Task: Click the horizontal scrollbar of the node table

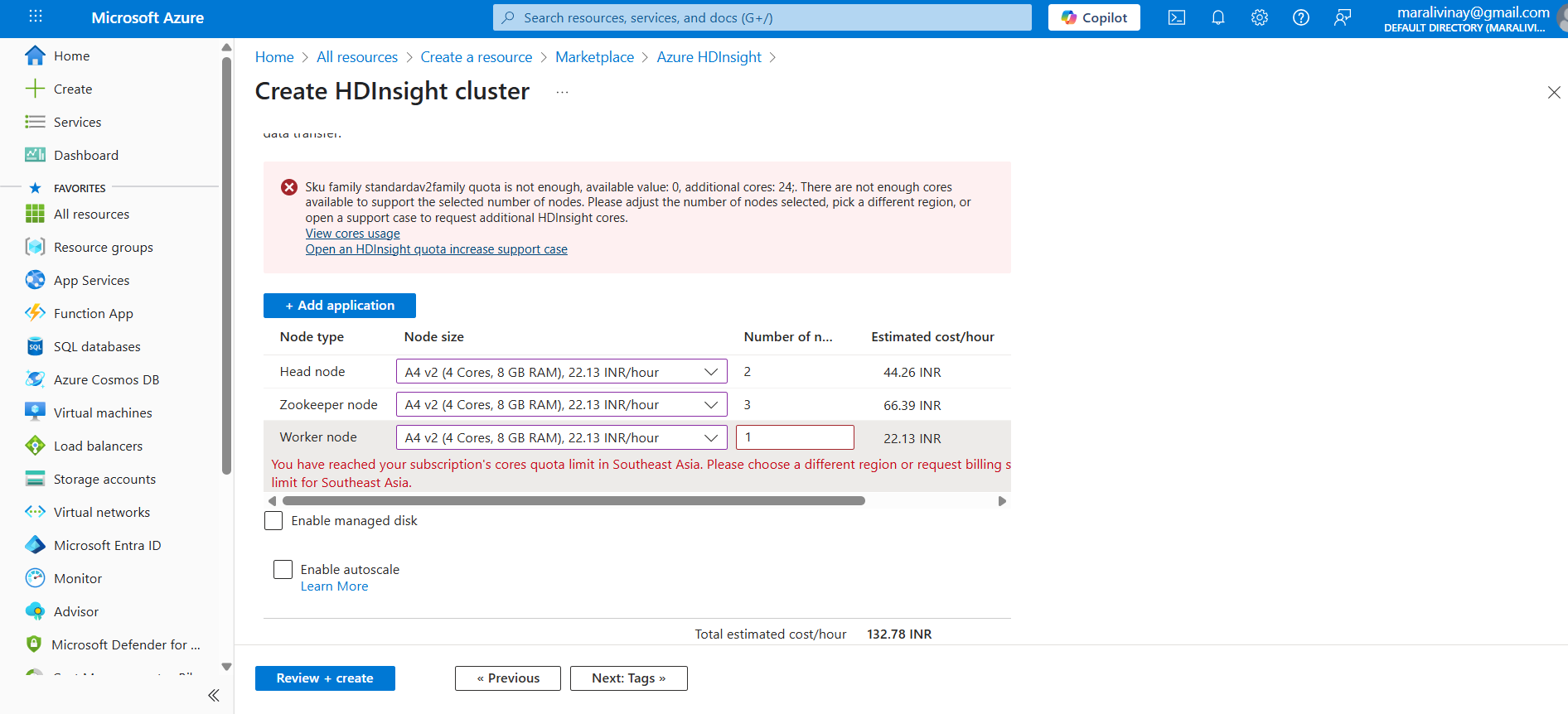Action: tap(573, 501)
